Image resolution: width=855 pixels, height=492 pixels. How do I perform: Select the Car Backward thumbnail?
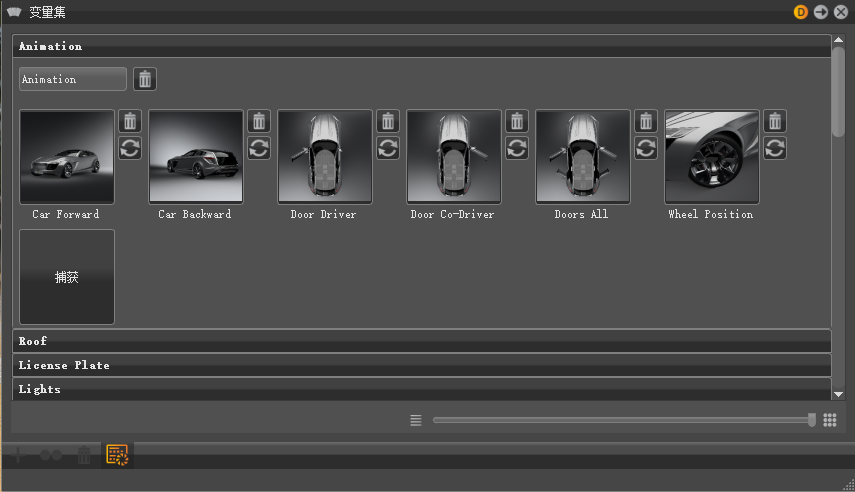tap(196, 157)
